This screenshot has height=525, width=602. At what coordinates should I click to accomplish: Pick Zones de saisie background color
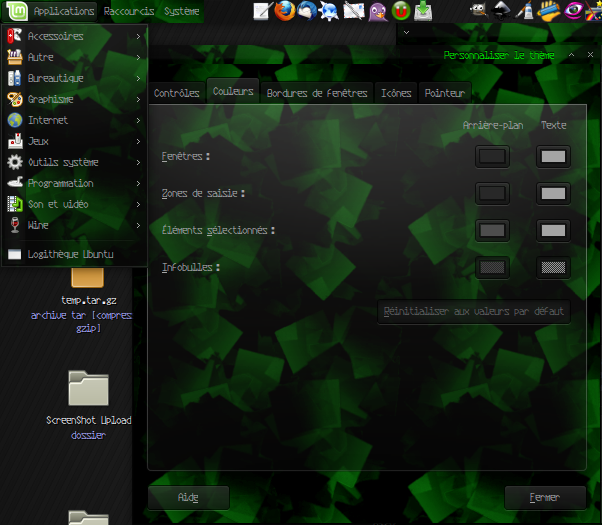[x=492, y=194]
